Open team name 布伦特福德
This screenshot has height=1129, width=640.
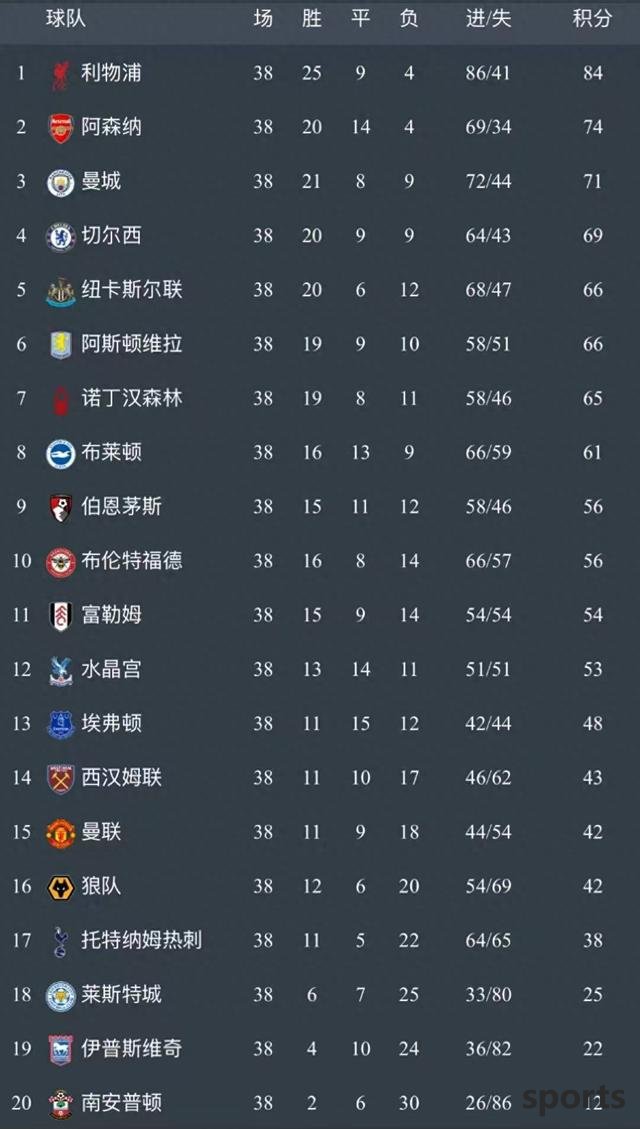(x=132, y=560)
